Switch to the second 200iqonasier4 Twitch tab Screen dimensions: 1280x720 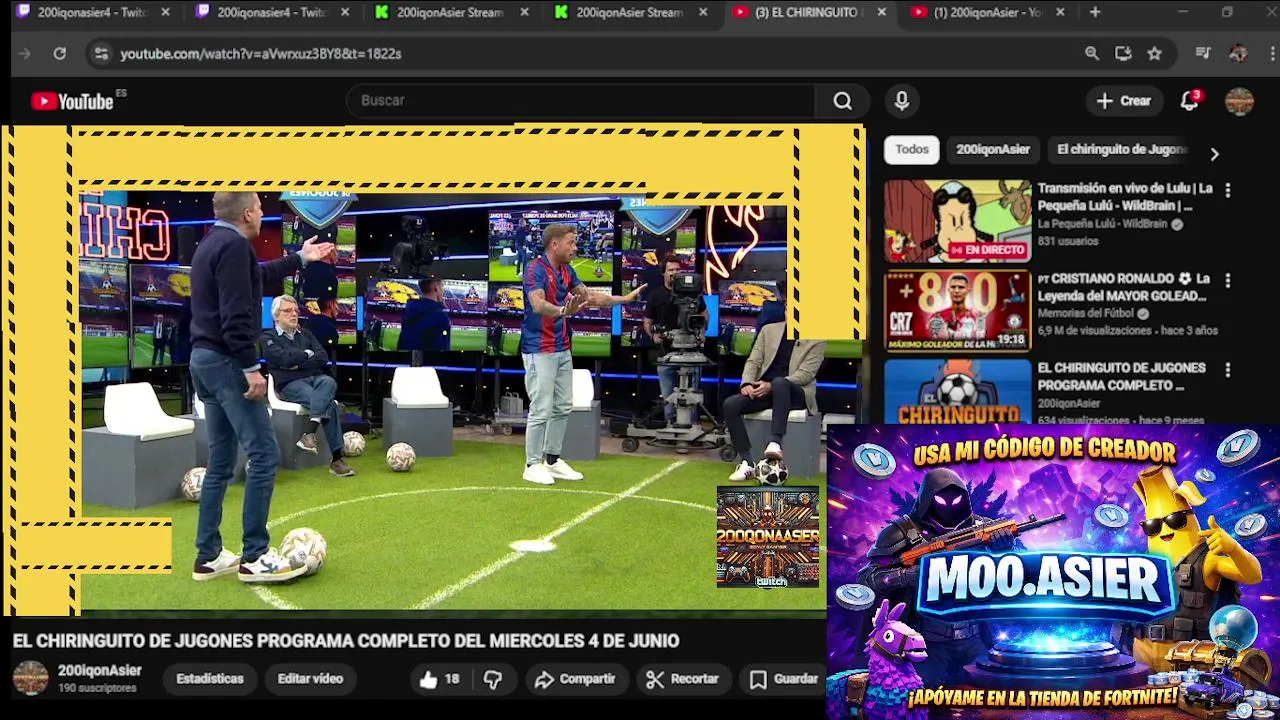click(272, 12)
